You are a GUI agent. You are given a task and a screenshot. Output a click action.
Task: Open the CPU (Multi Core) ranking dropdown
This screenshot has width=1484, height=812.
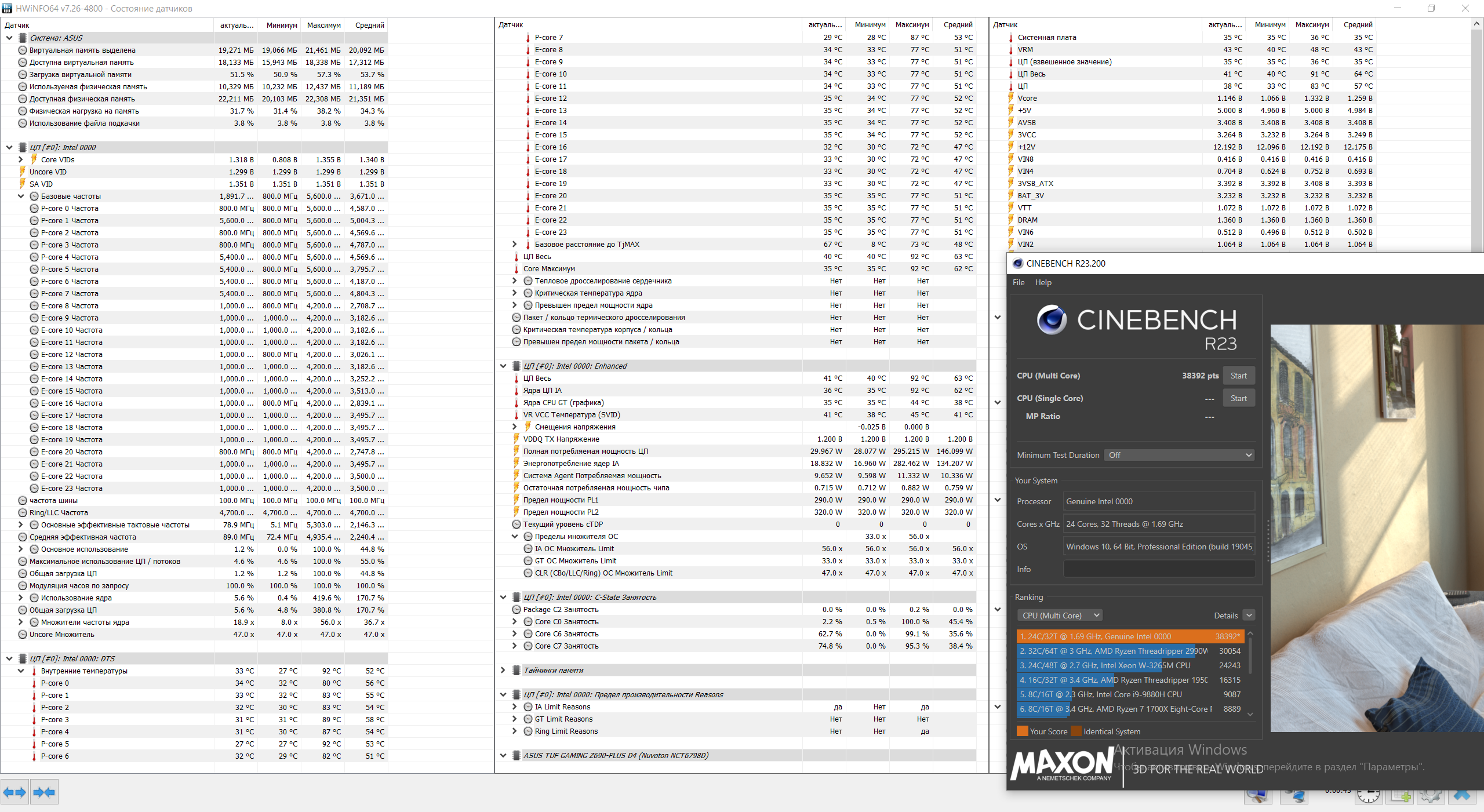click(x=1059, y=615)
